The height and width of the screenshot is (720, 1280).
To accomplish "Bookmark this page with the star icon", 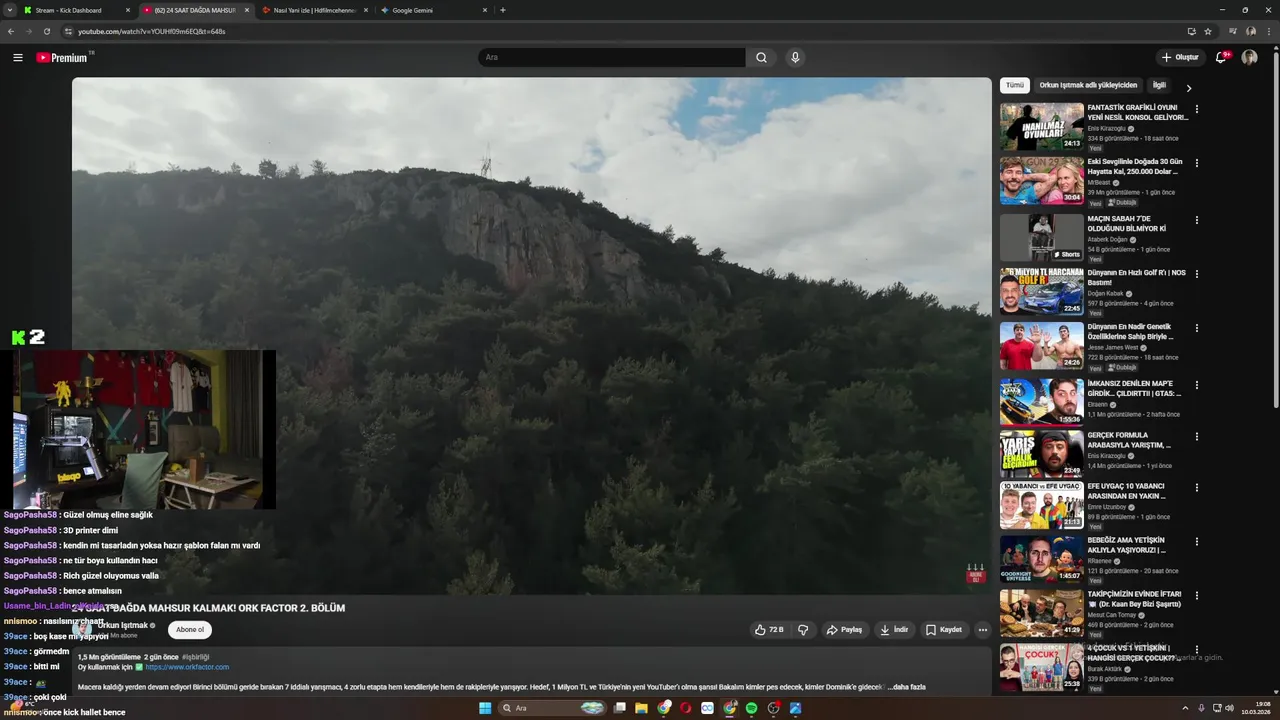I will click(1208, 31).
